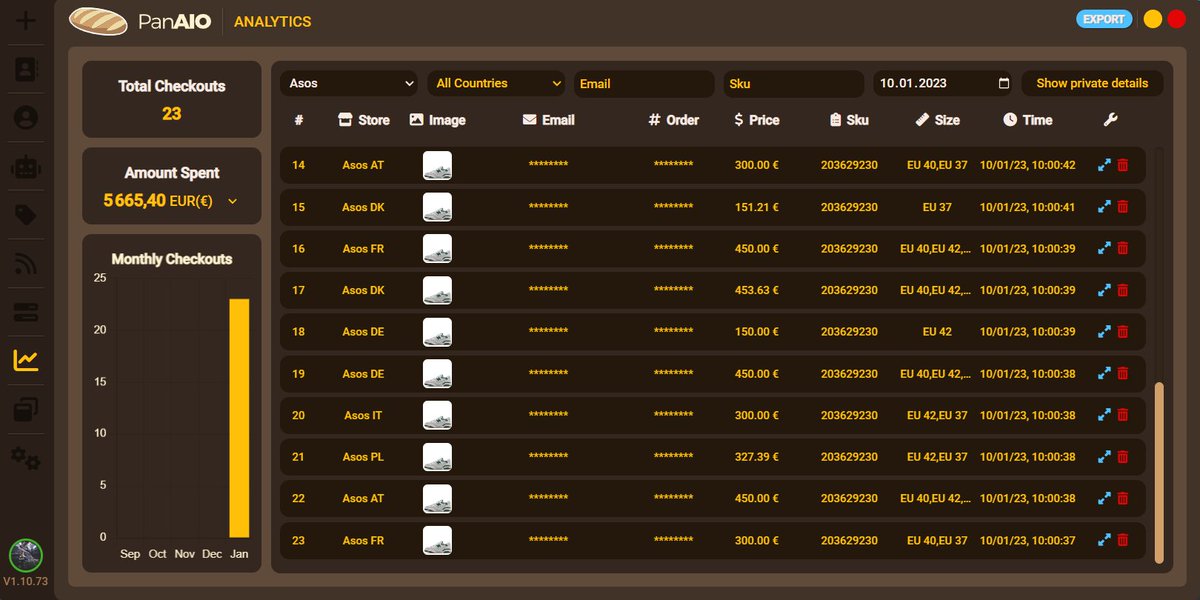This screenshot has height=600, width=1200.
Task: Click the plus icon in sidebar
Action: [26, 20]
